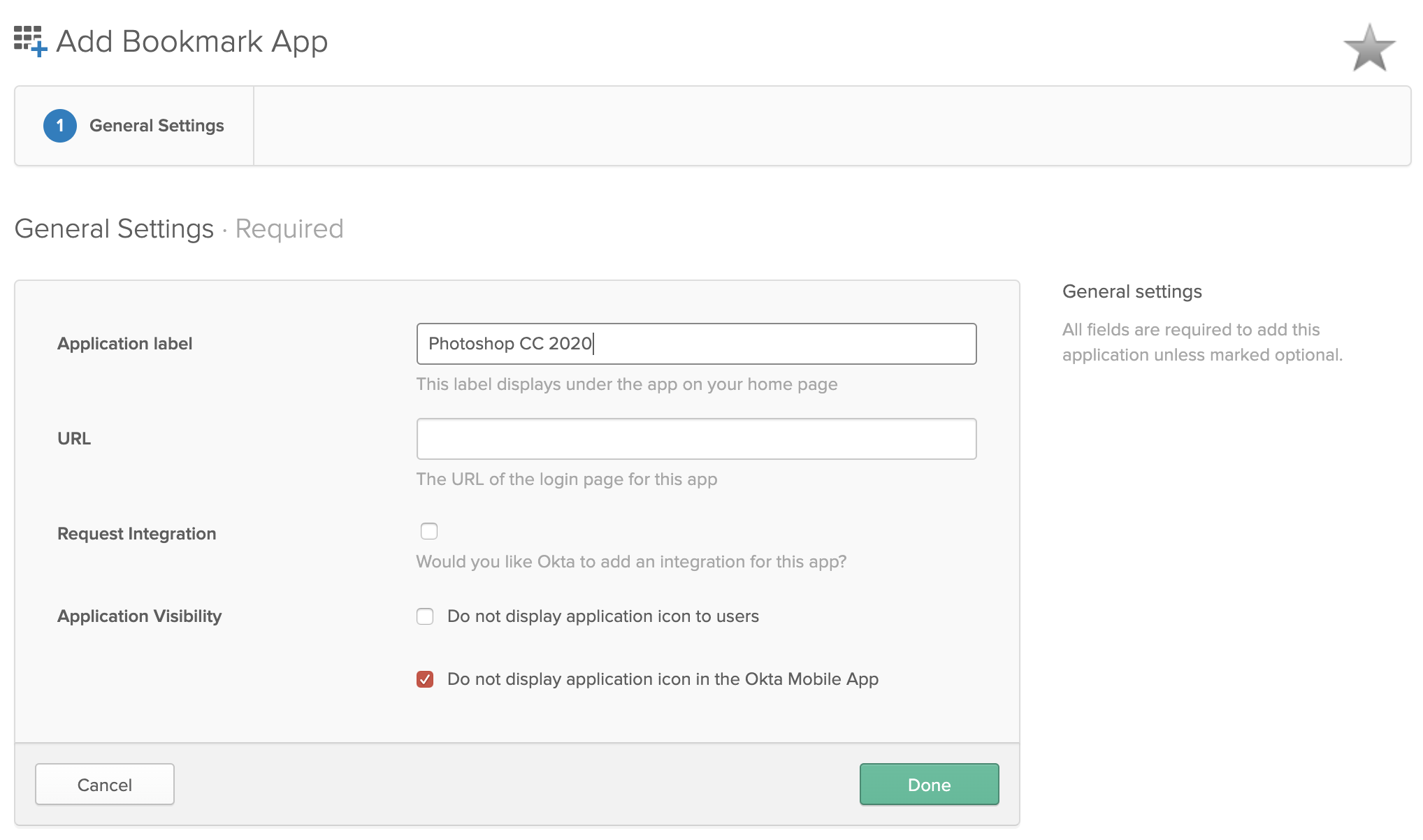Click the Request Integration label text
This screenshot has width=1423, height=840.
[x=136, y=534]
